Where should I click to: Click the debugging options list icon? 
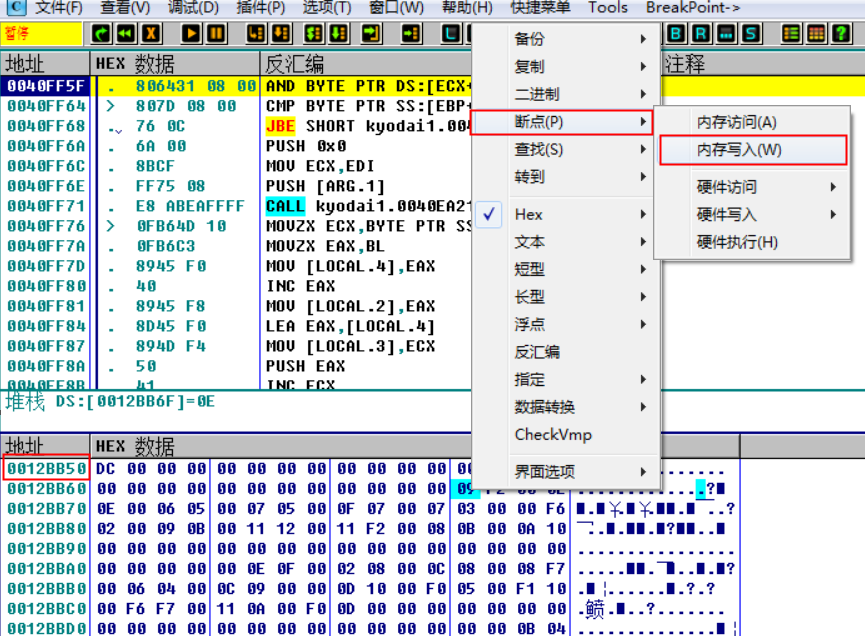pyautogui.click(x=791, y=34)
